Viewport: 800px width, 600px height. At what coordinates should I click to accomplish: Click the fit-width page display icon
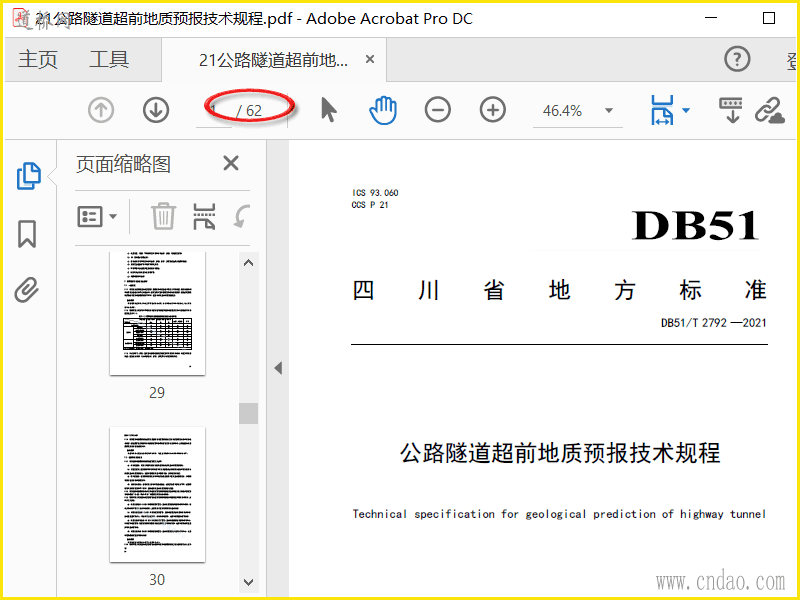pyautogui.click(x=662, y=110)
